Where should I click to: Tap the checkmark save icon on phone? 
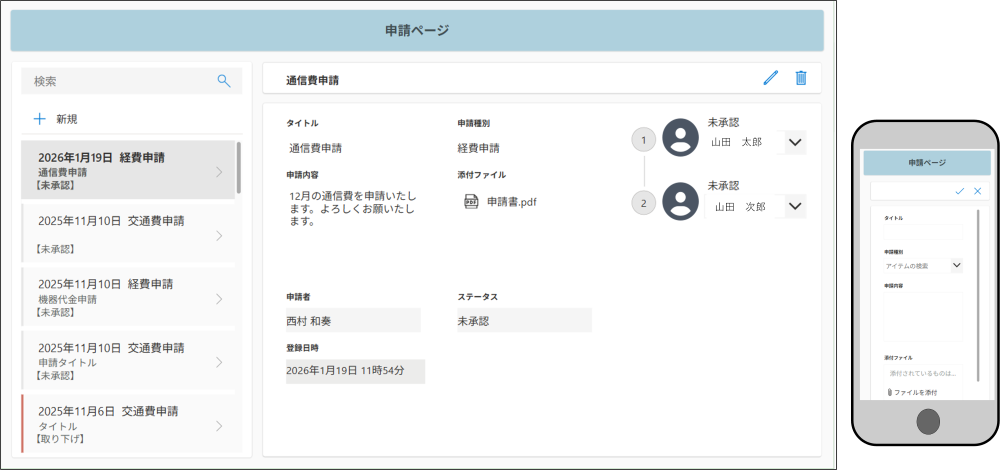pos(960,190)
